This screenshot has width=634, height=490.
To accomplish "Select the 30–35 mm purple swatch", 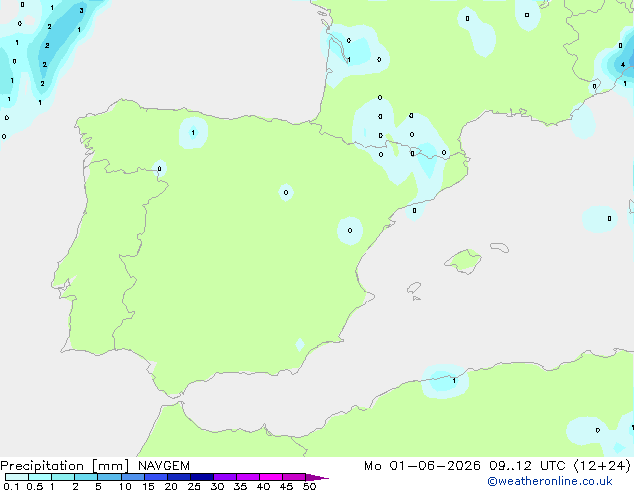I will [x=224, y=477].
